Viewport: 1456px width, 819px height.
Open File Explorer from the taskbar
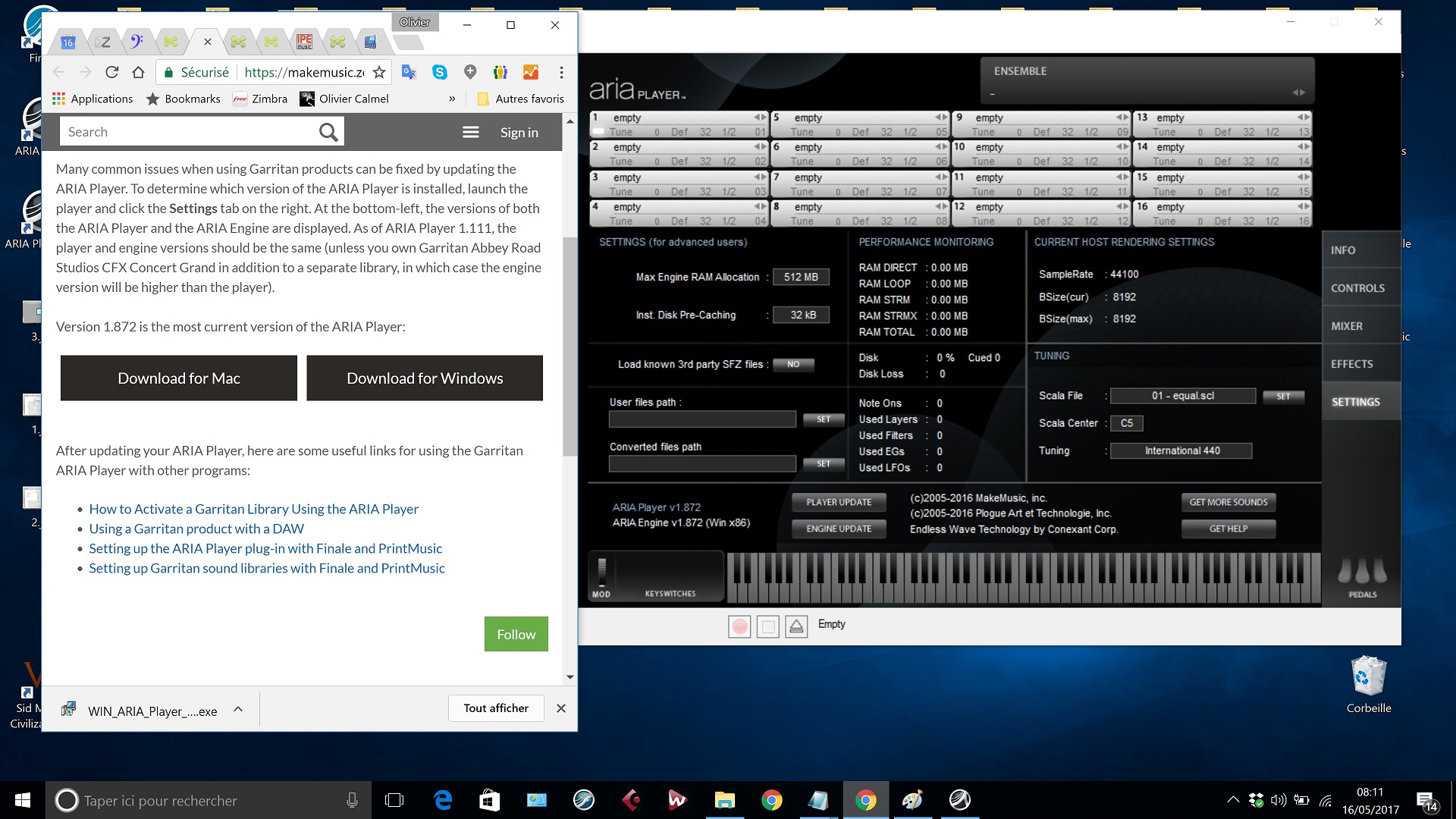click(x=724, y=800)
